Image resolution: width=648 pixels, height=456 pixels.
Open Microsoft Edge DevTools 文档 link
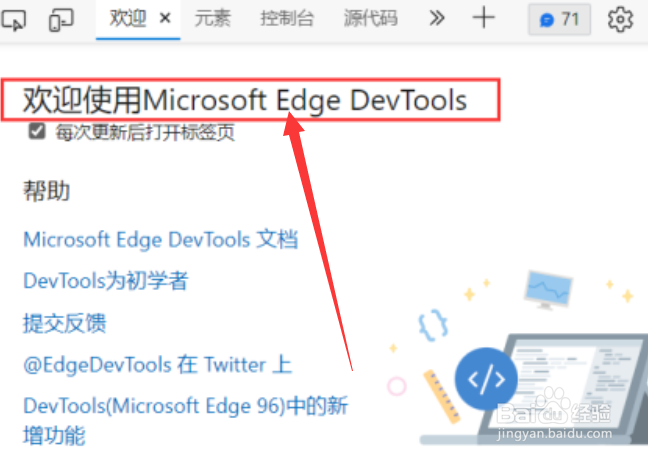tap(160, 240)
